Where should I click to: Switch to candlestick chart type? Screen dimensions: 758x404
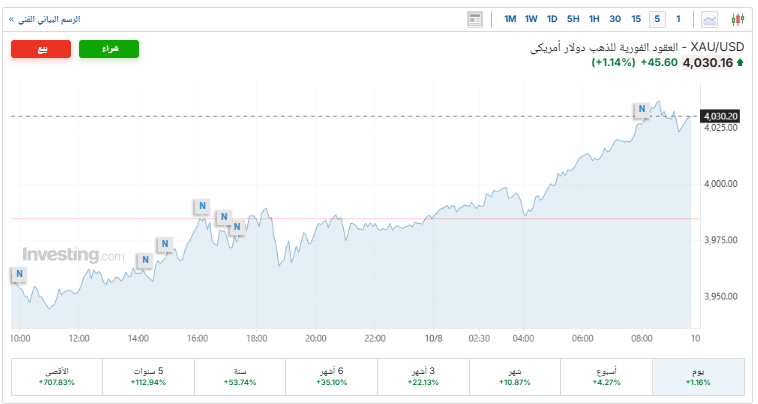pyautogui.click(x=739, y=19)
